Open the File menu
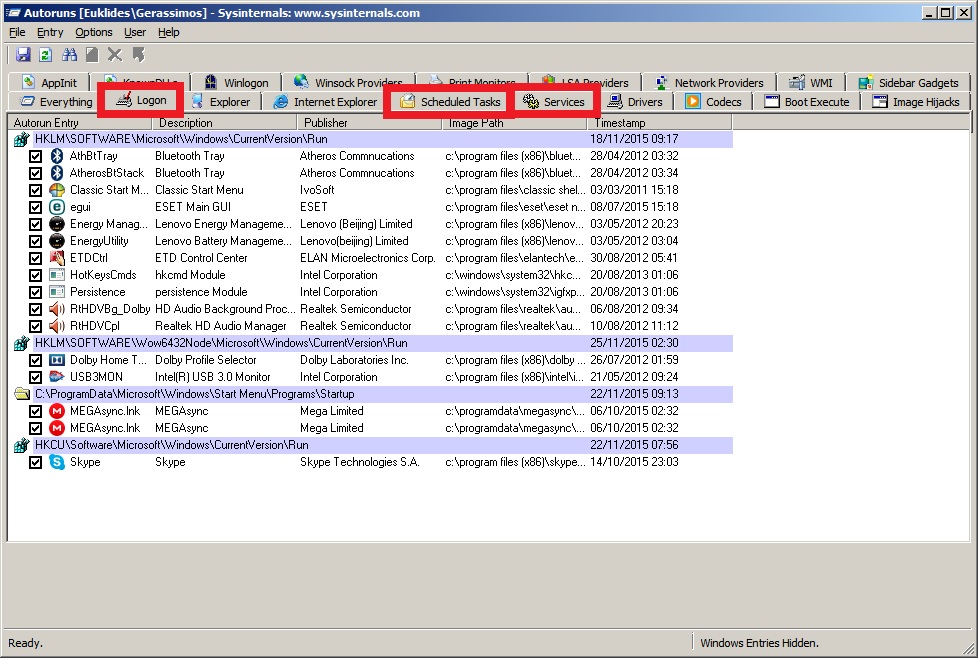The image size is (978, 658). (17, 32)
